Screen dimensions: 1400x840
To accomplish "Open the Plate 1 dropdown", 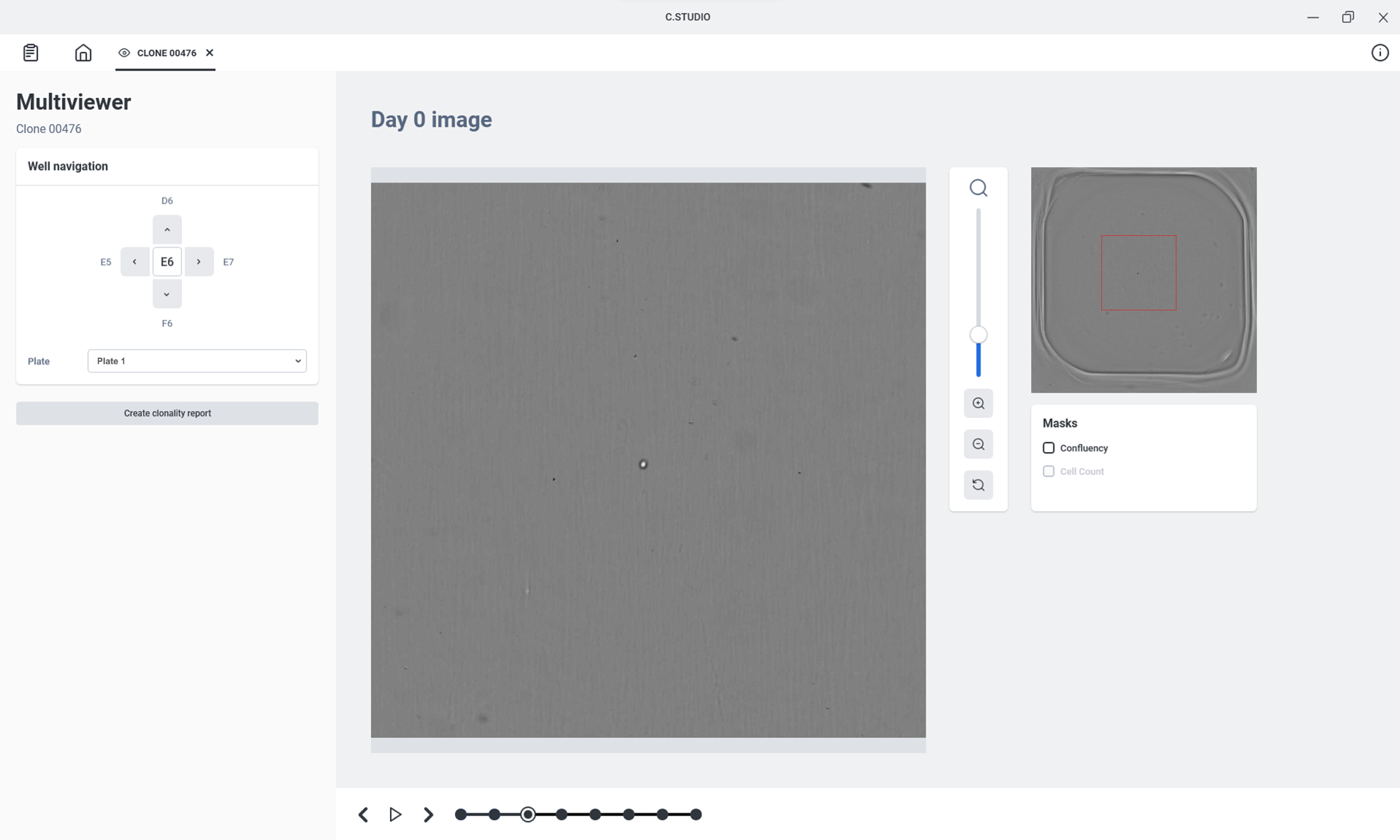I will click(197, 361).
